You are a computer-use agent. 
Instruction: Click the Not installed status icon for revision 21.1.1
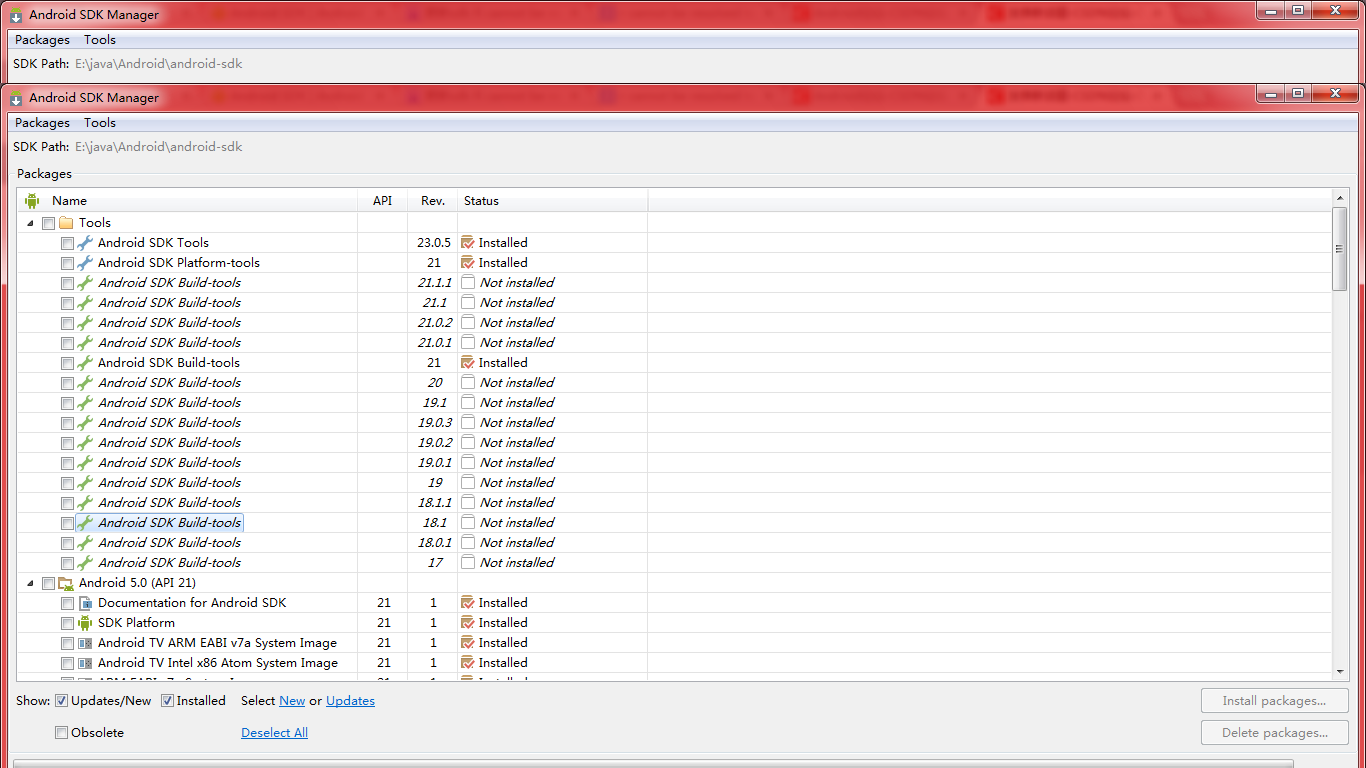point(467,282)
